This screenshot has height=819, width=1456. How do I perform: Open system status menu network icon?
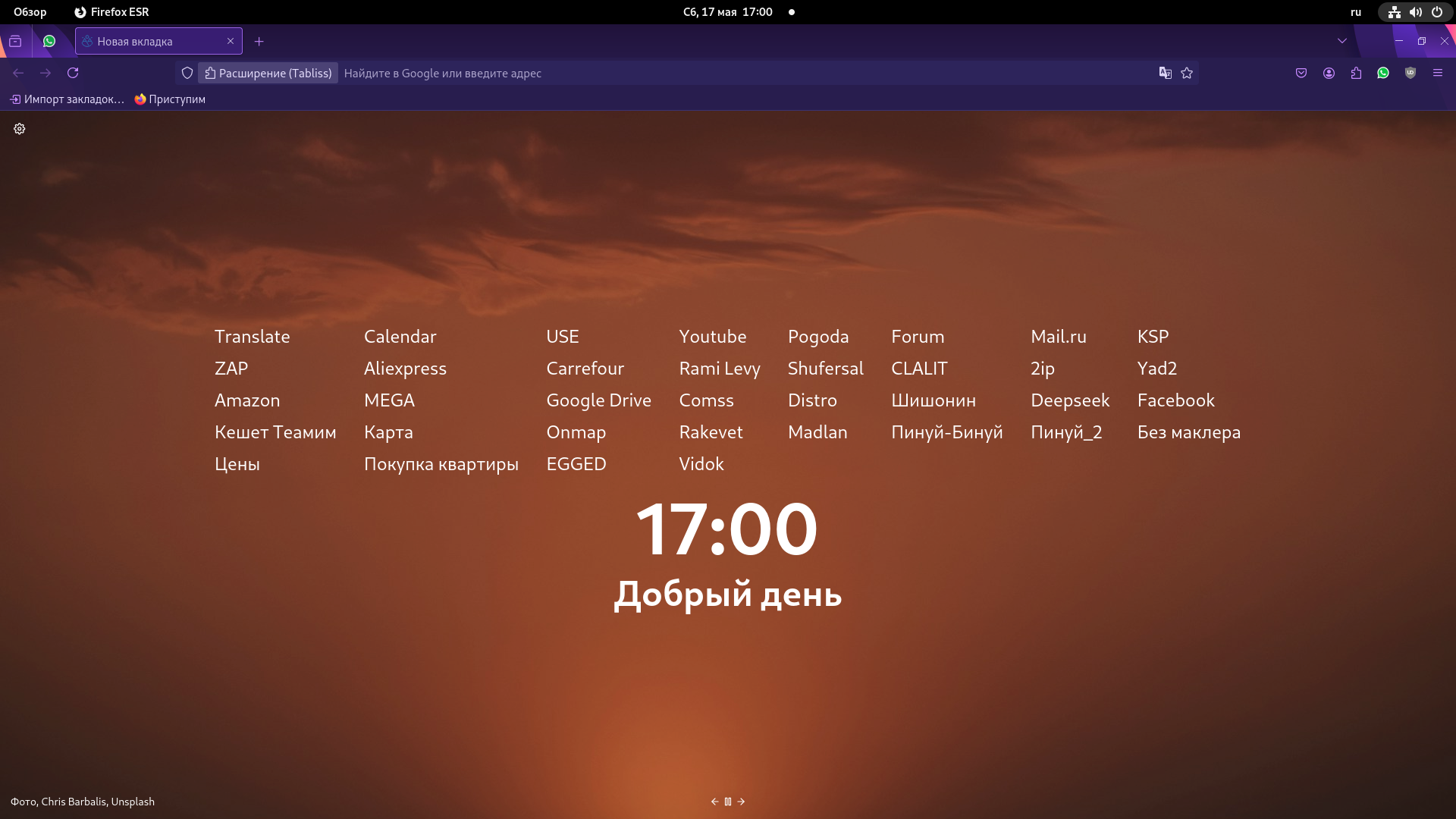1394,12
